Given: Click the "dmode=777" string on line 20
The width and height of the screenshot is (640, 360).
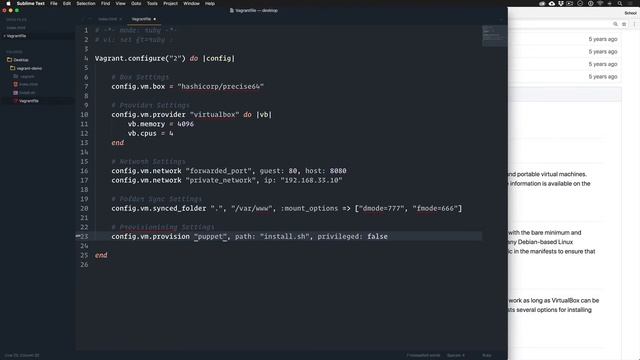Looking at the screenshot, I should pyautogui.click(x=382, y=209).
